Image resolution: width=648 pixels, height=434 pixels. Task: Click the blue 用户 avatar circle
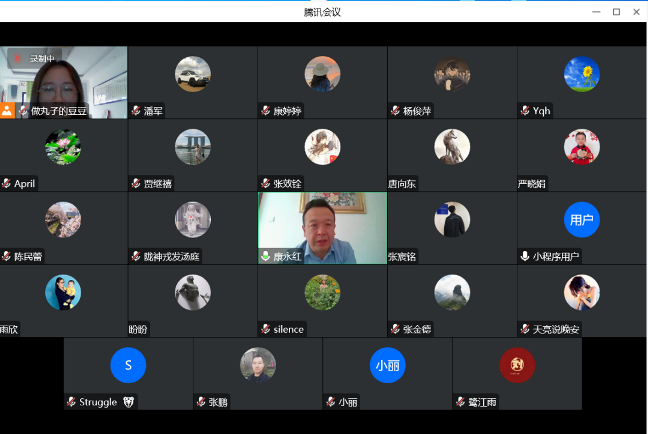tap(581, 220)
